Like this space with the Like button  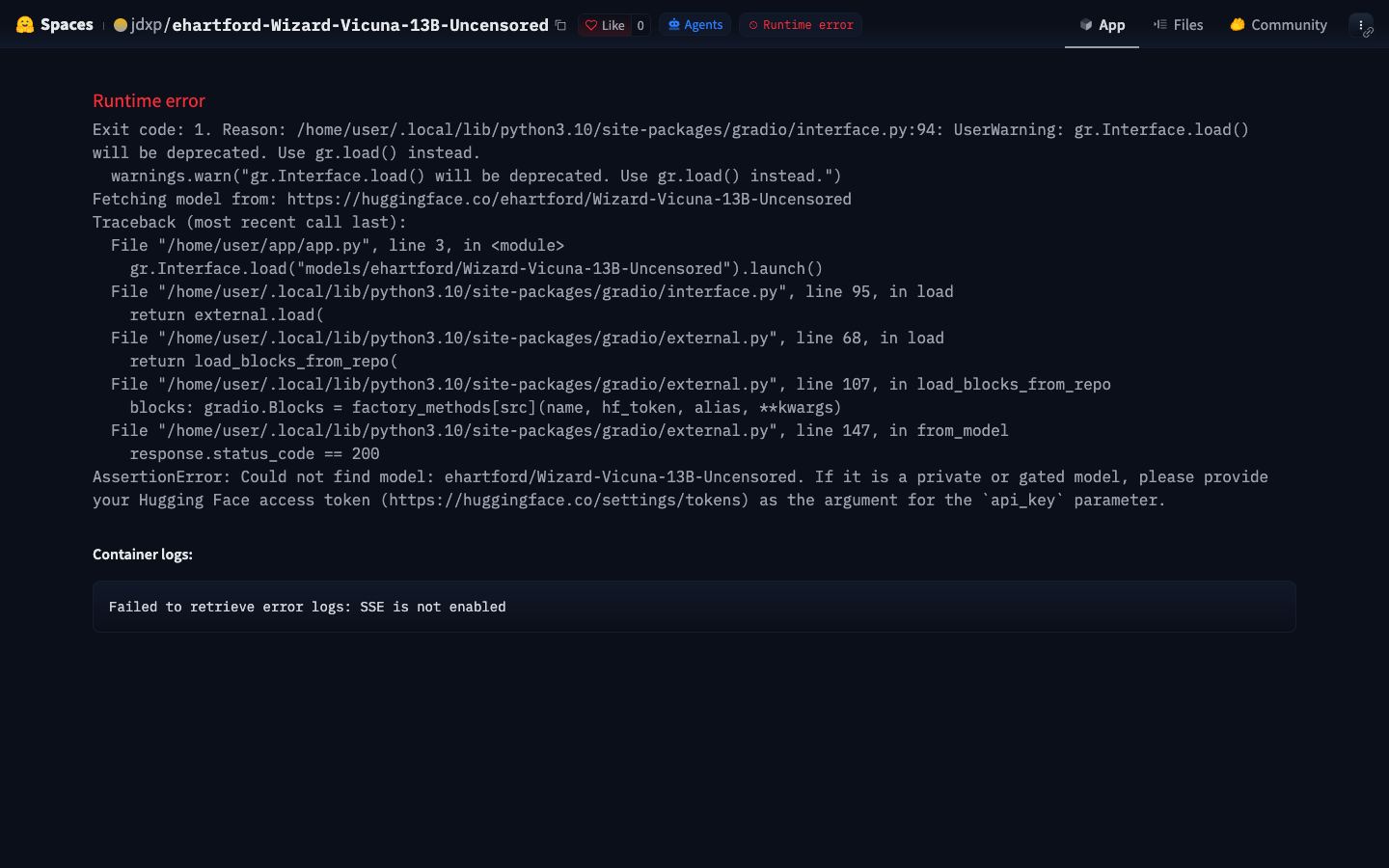605,25
